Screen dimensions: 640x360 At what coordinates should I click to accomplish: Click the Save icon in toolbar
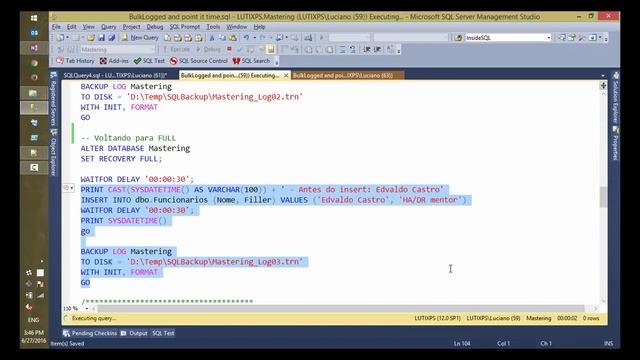coord(101,38)
